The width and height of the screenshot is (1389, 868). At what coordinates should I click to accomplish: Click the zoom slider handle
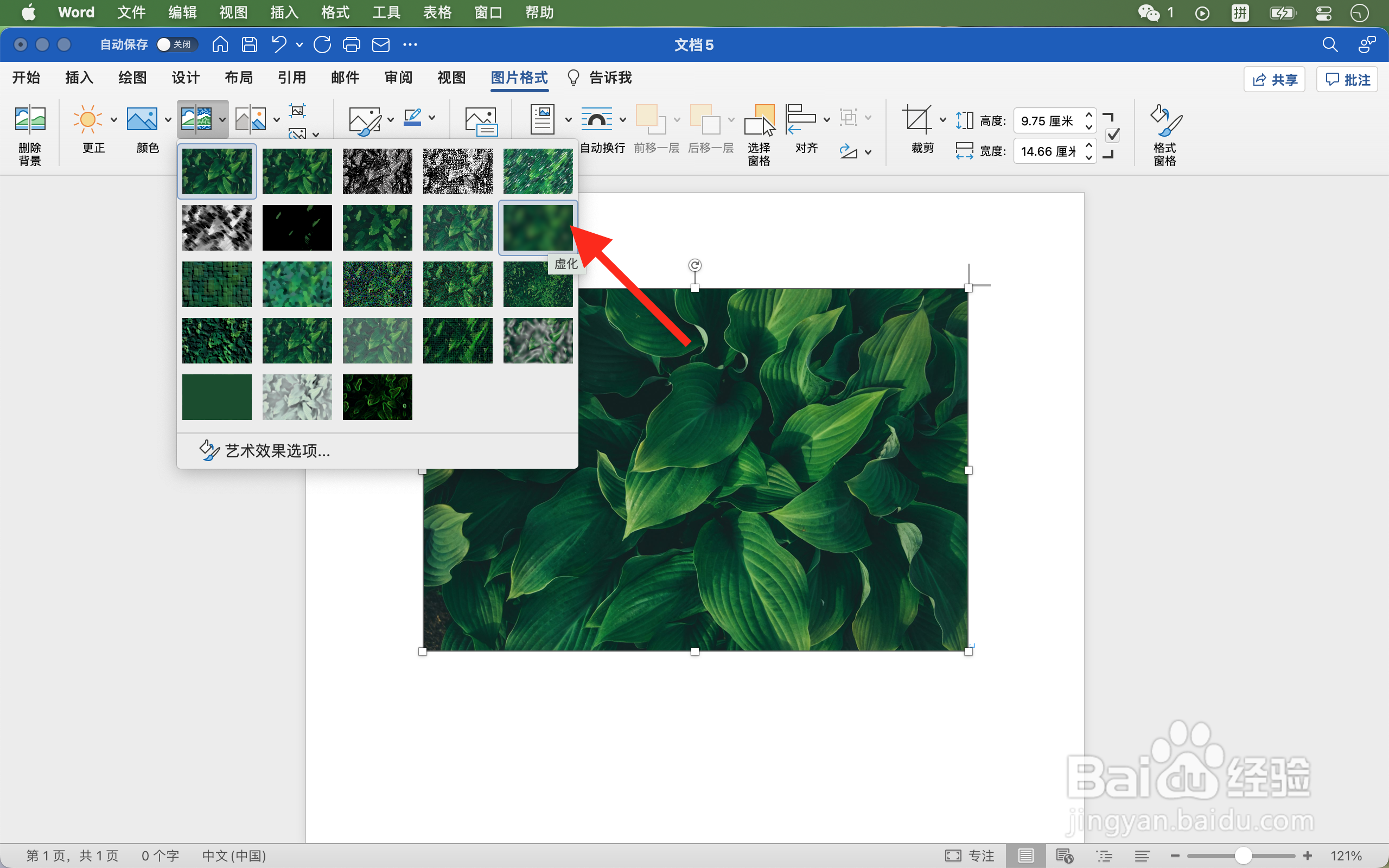click(1243, 856)
